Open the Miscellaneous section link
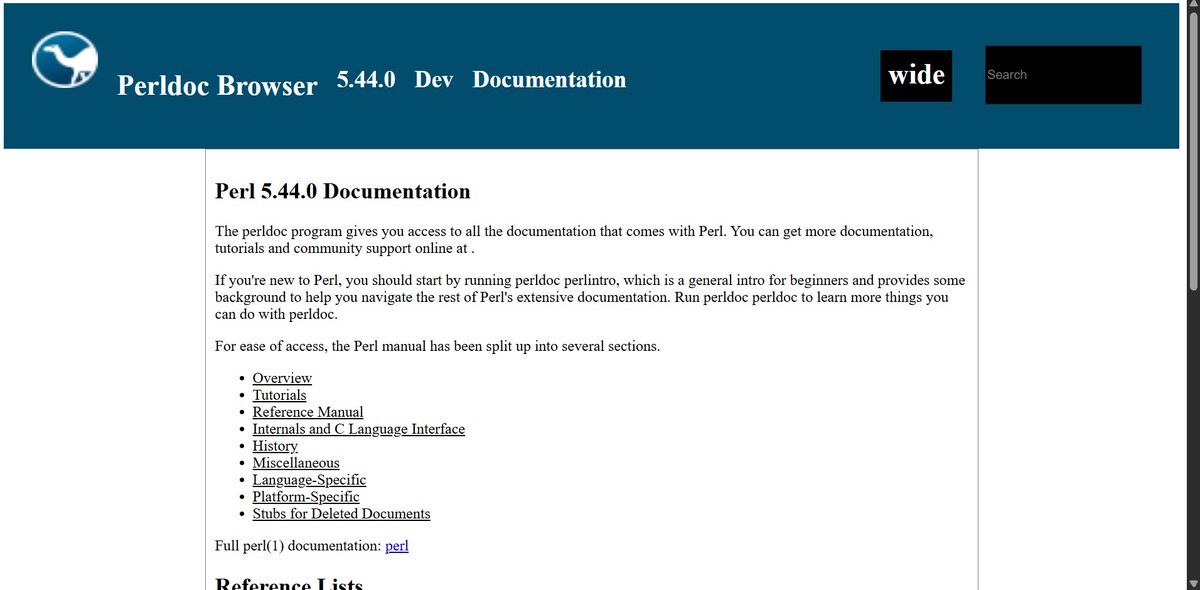Image resolution: width=1200 pixels, height=590 pixels. [296, 463]
